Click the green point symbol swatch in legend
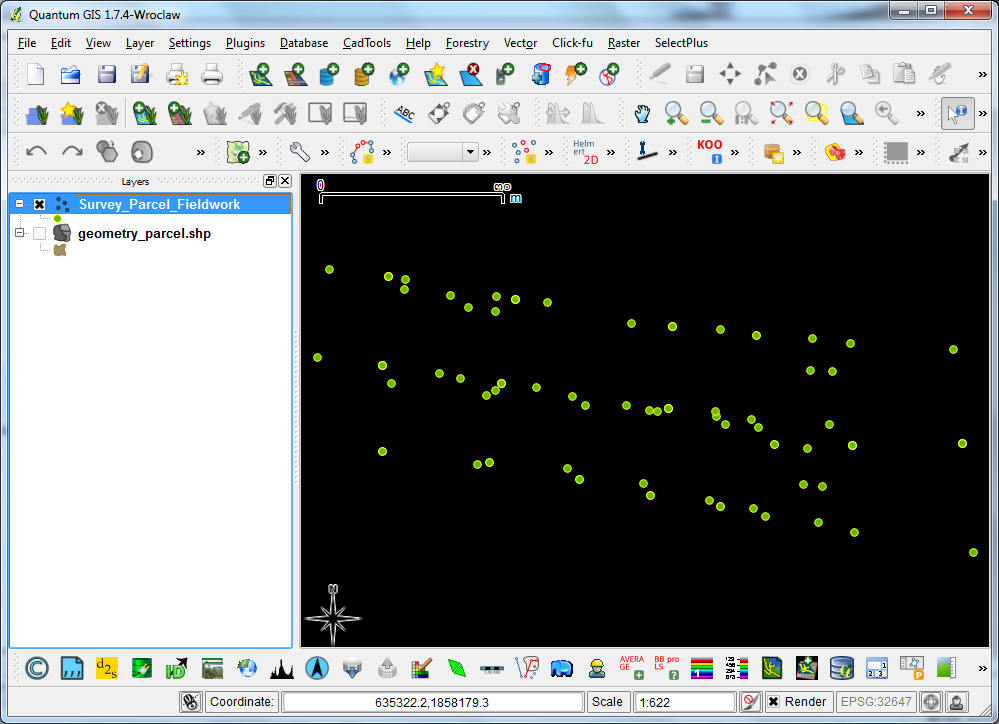This screenshot has width=999, height=724. (57, 219)
